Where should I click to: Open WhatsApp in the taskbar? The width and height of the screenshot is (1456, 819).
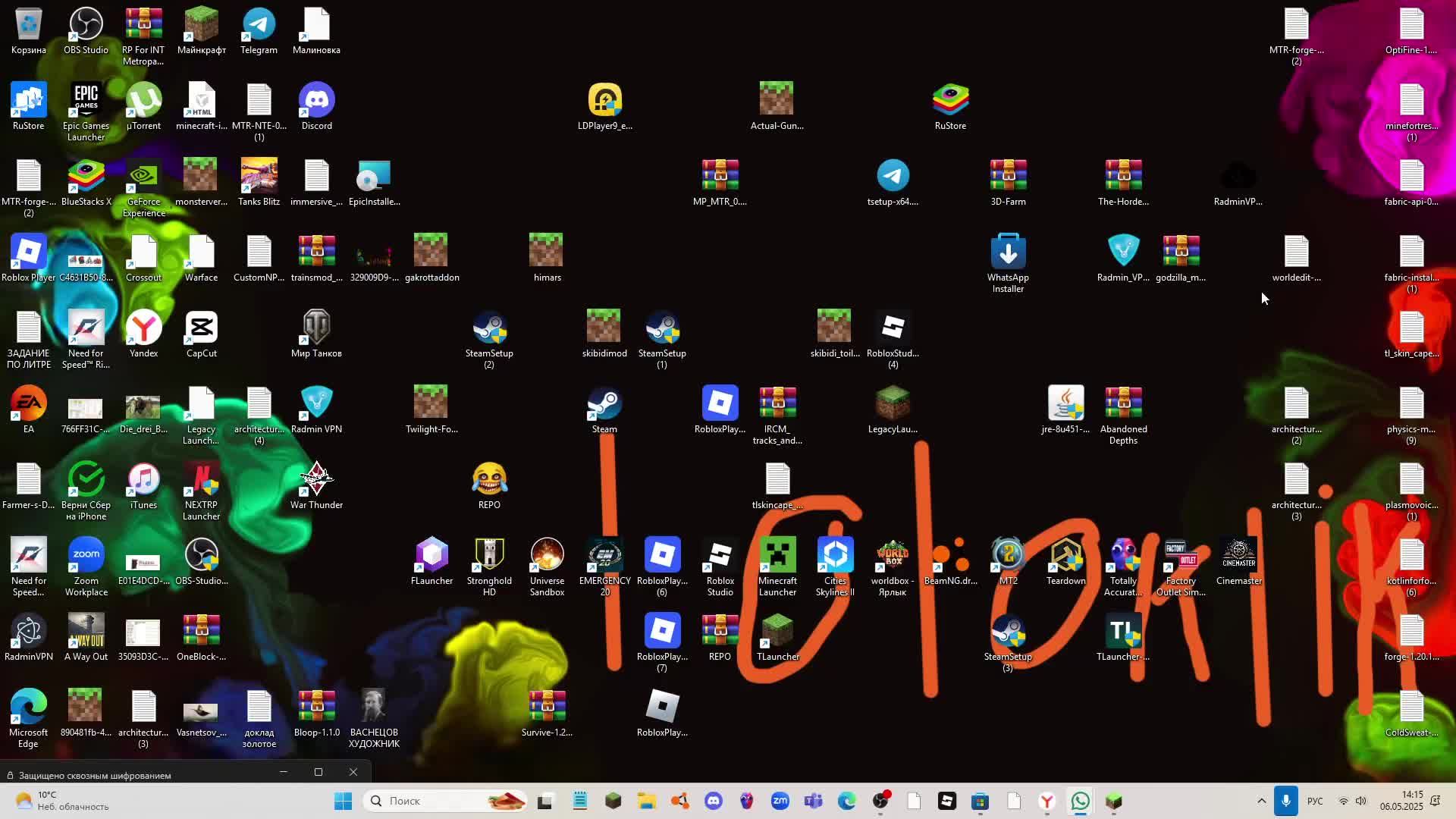pyautogui.click(x=1080, y=801)
